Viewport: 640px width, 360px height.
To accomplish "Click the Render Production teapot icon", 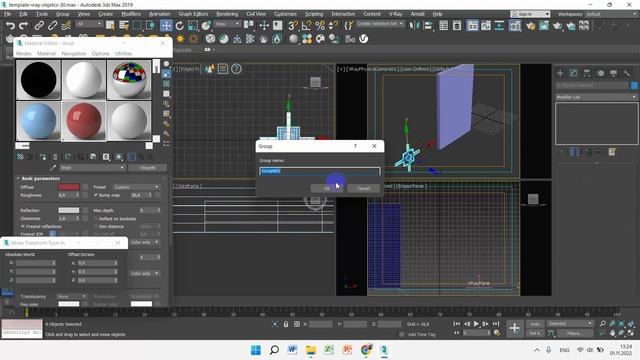I will [557, 26].
